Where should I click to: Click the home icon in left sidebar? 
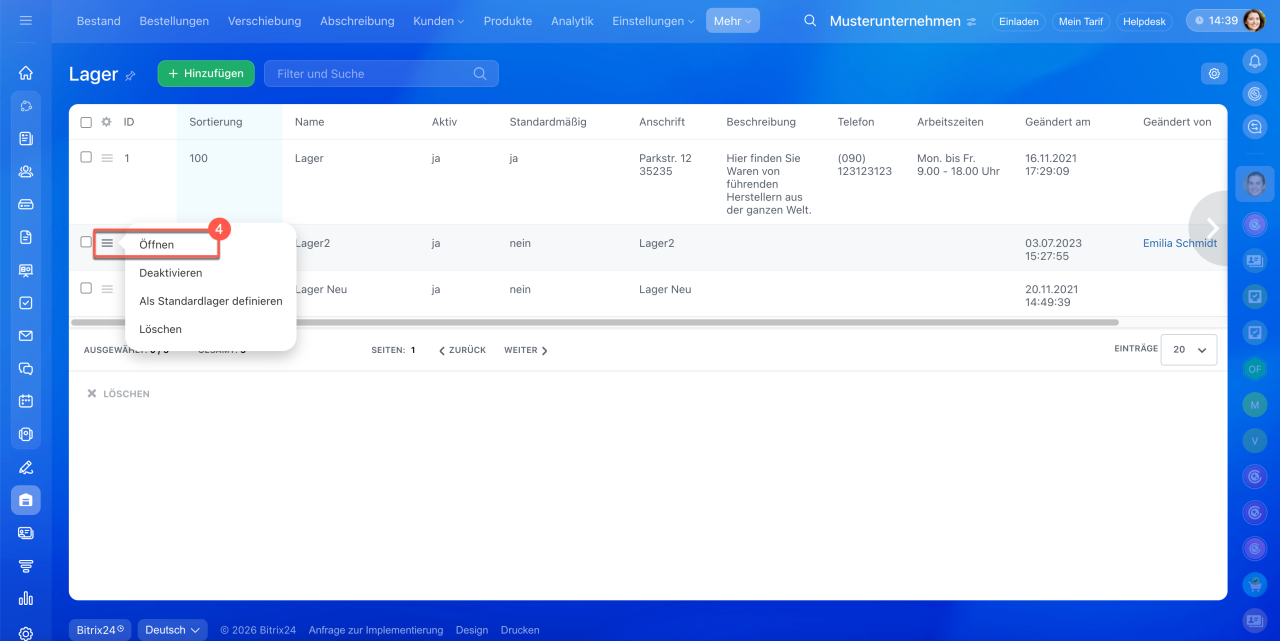click(x=26, y=73)
